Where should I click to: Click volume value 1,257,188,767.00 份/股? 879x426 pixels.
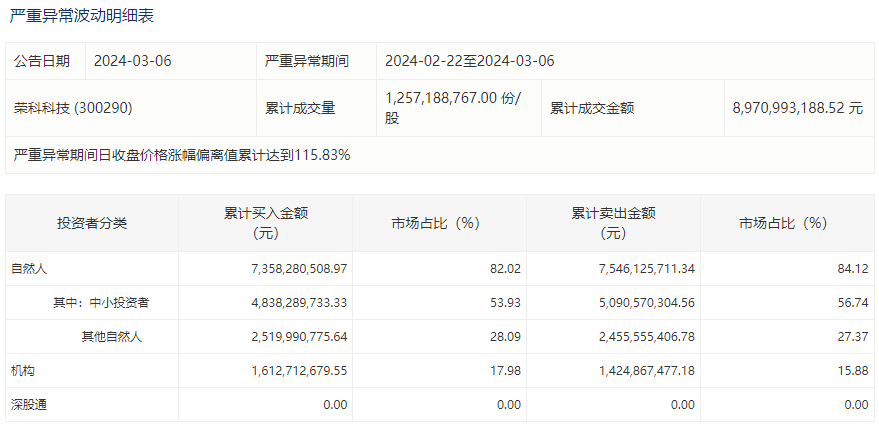tap(453, 108)
